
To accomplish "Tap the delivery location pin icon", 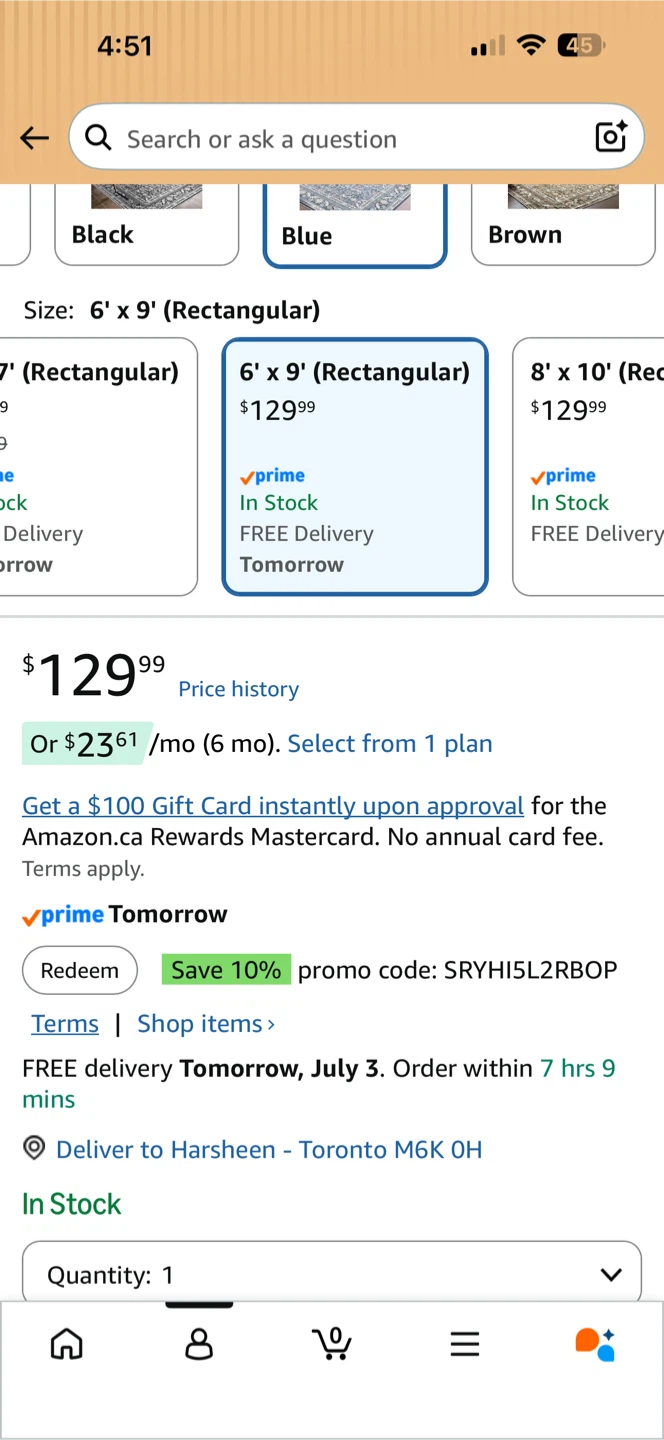I will click(x=34, y=1148).
